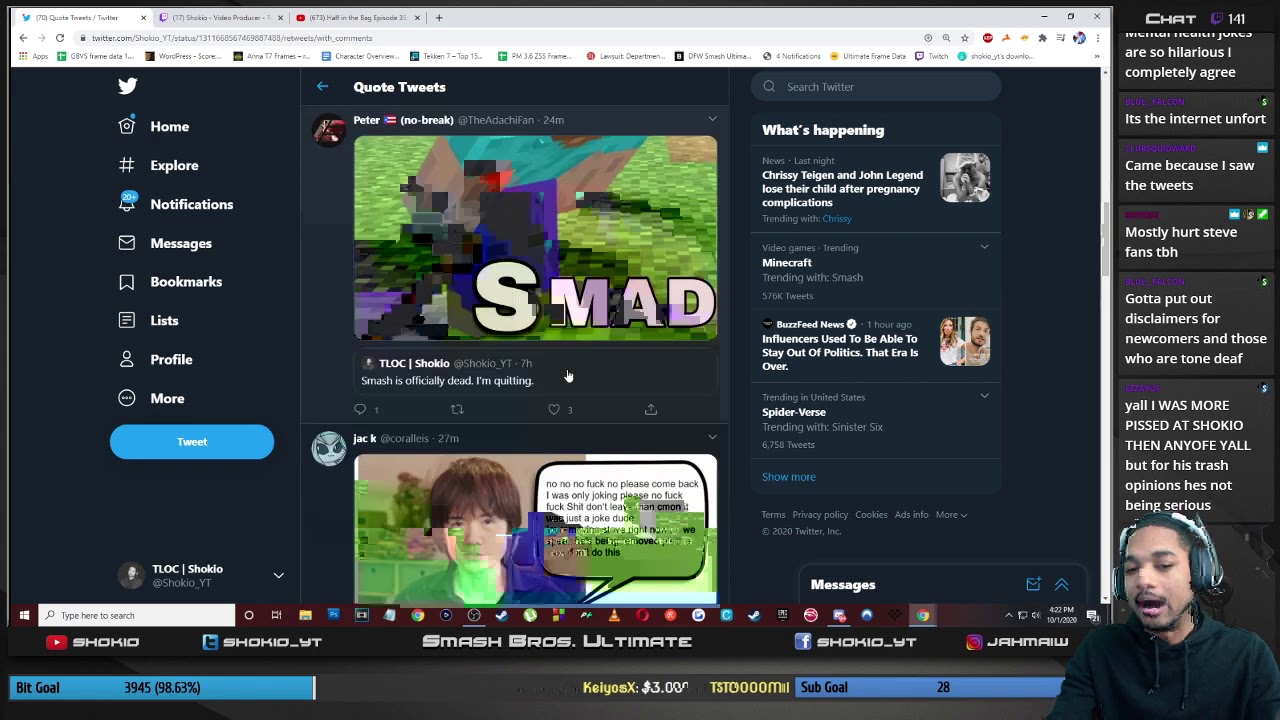Open the Ultimate Frame Data bookmark
Image resolution: width=1280 pixels, height=720 pixels.
pyautogui.click(x=867, y=56)
